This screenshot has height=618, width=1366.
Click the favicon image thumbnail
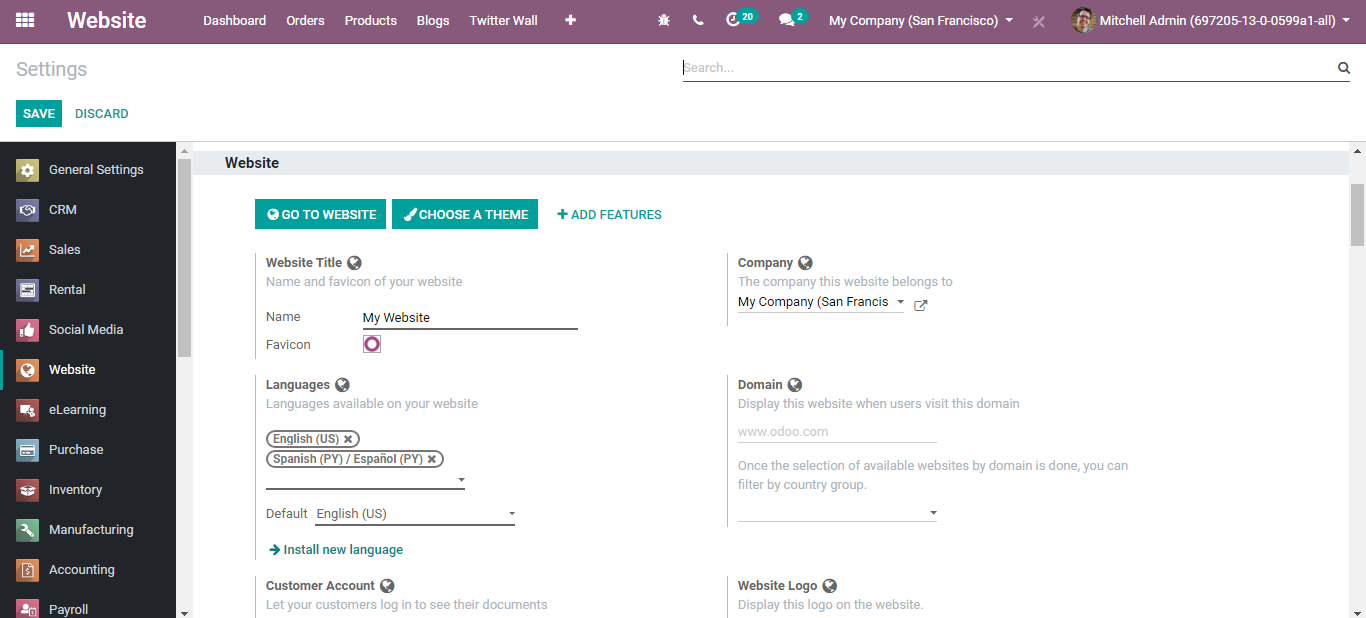[372, 344]
